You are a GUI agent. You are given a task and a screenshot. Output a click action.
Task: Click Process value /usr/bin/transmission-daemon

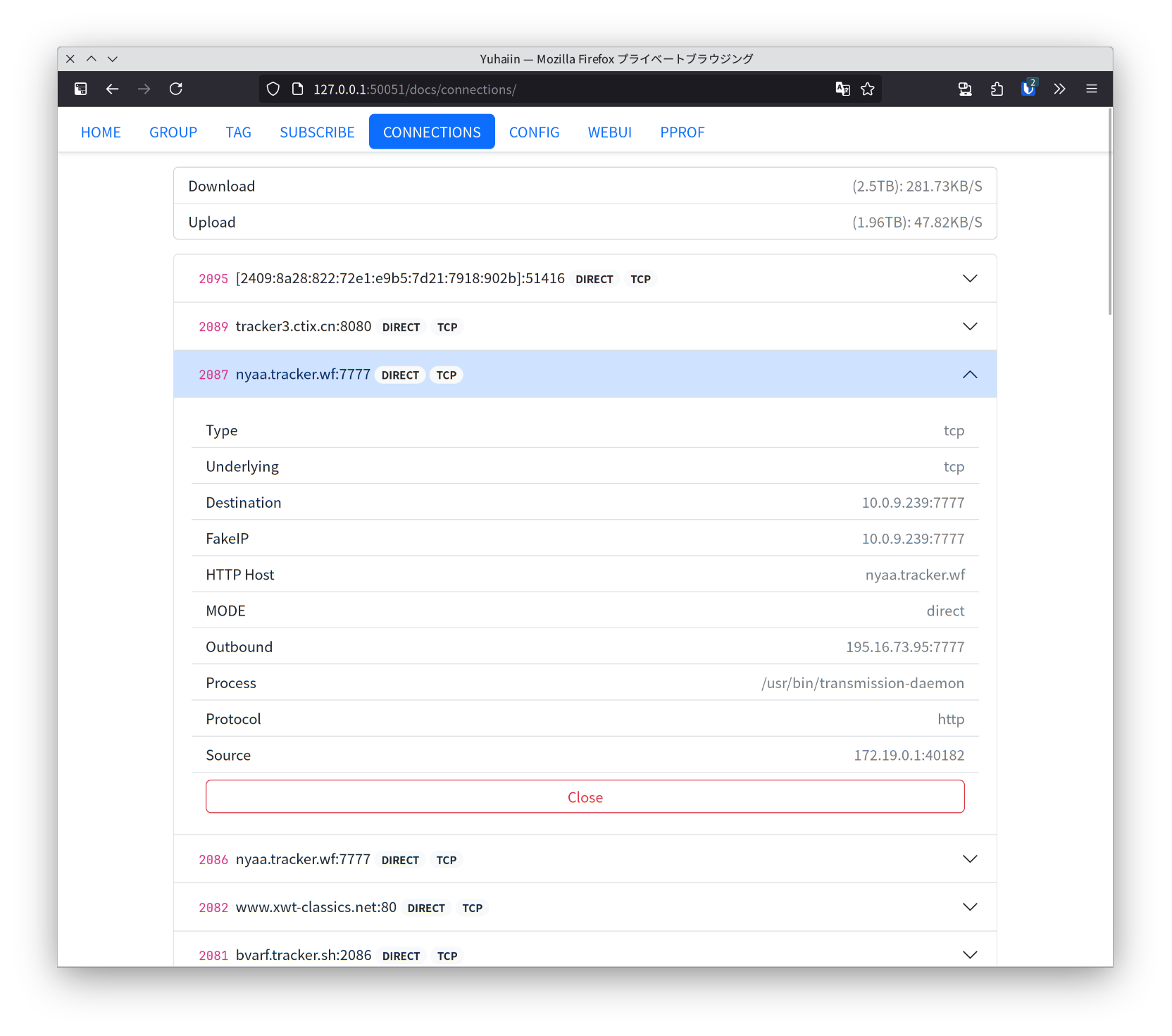(863, 683)
